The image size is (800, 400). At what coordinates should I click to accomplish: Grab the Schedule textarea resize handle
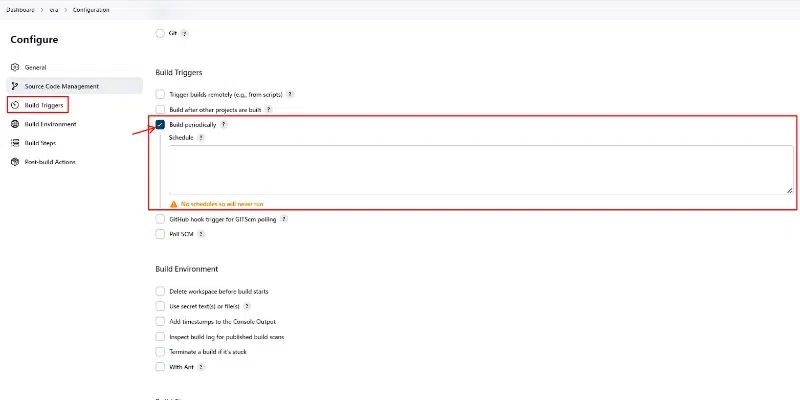[789, 189]
